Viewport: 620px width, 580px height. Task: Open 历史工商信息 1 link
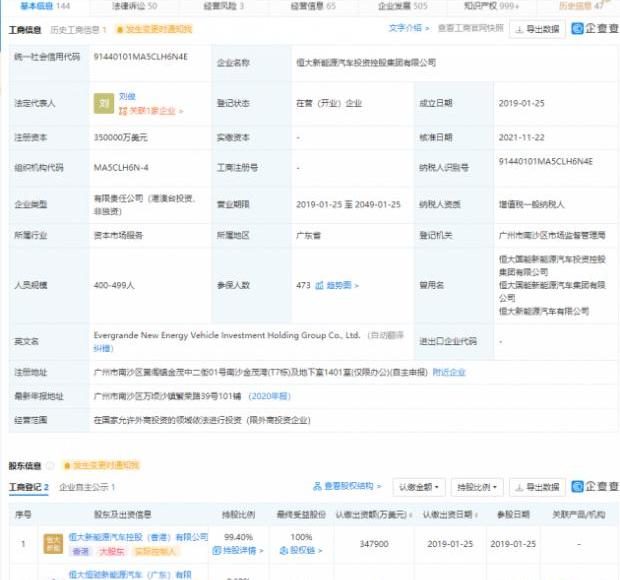pos(78,30)
